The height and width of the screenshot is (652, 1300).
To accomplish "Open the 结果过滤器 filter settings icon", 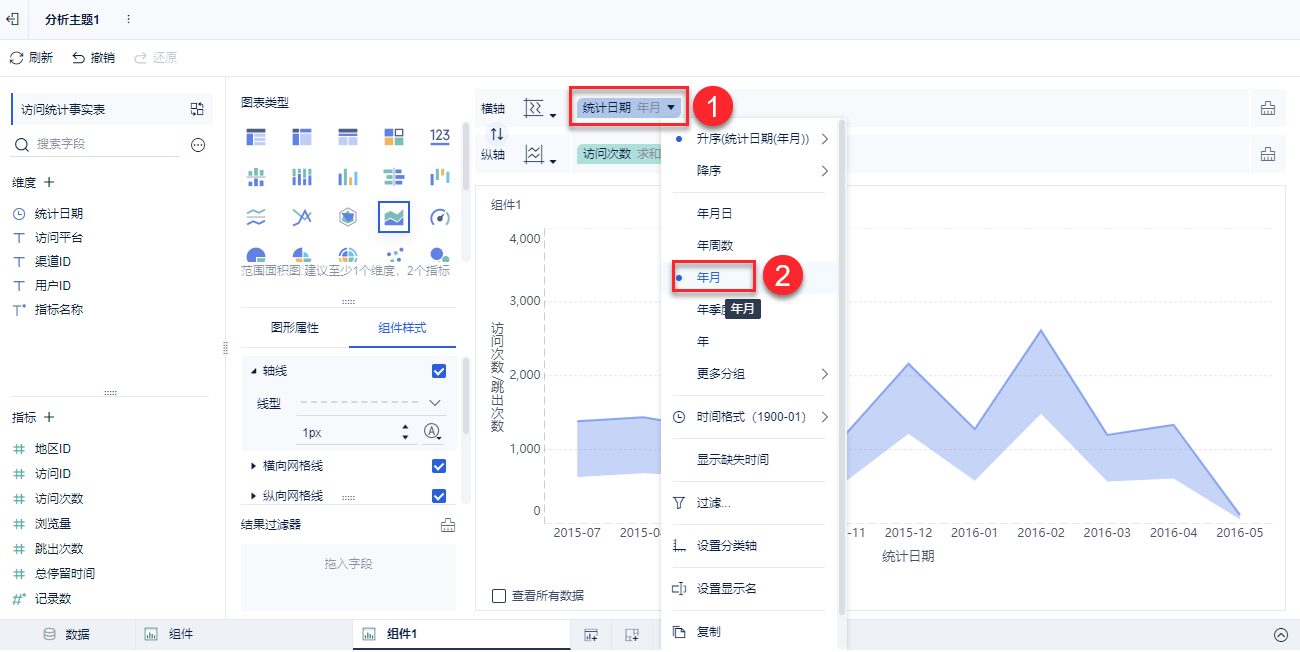I will (x=448, y=525).
